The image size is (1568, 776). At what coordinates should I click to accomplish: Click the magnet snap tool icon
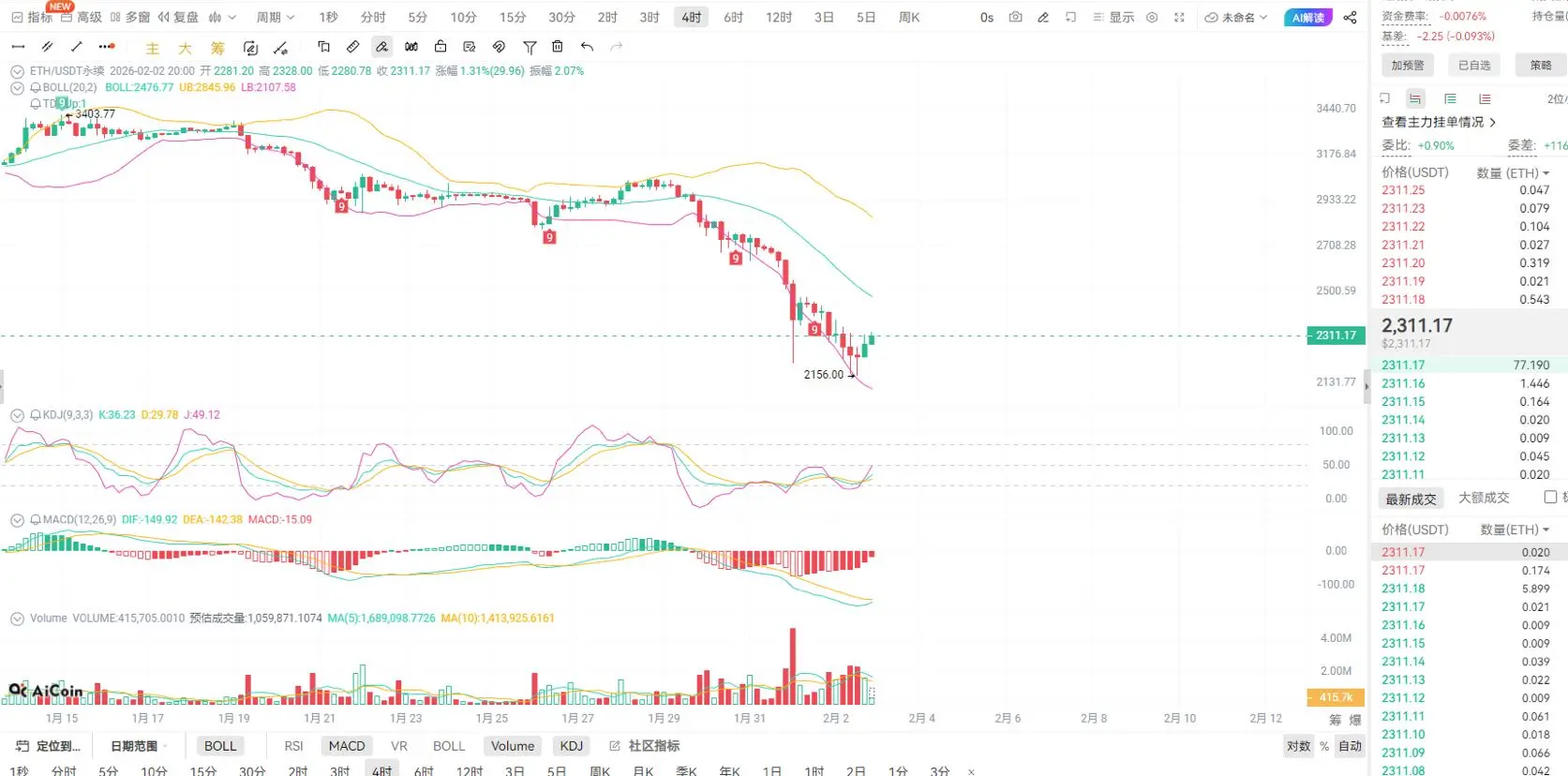(x=499, y=47)
